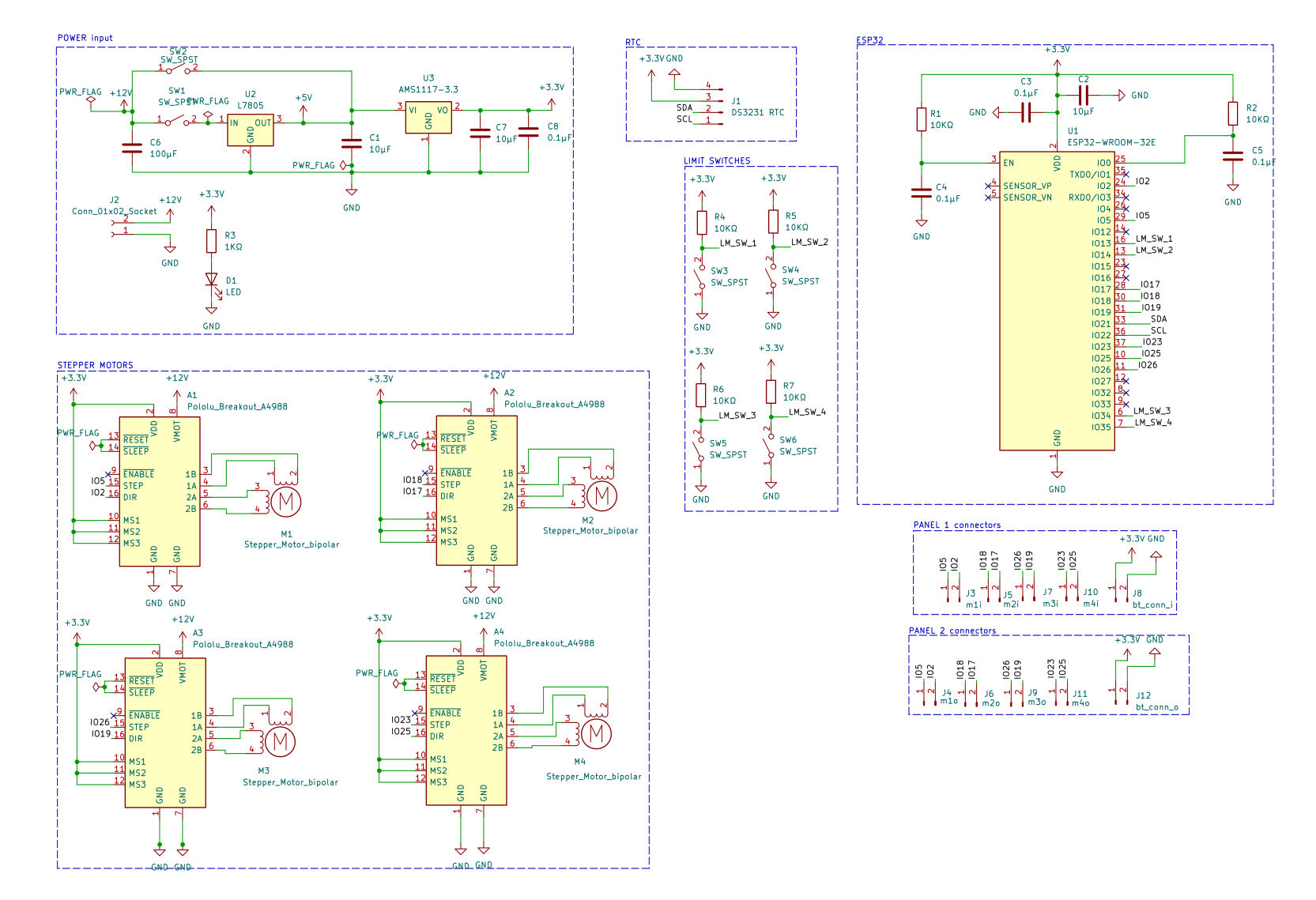Click the 'LIMIT SWITCHES' section title
1316x900 pixels.
718,160
